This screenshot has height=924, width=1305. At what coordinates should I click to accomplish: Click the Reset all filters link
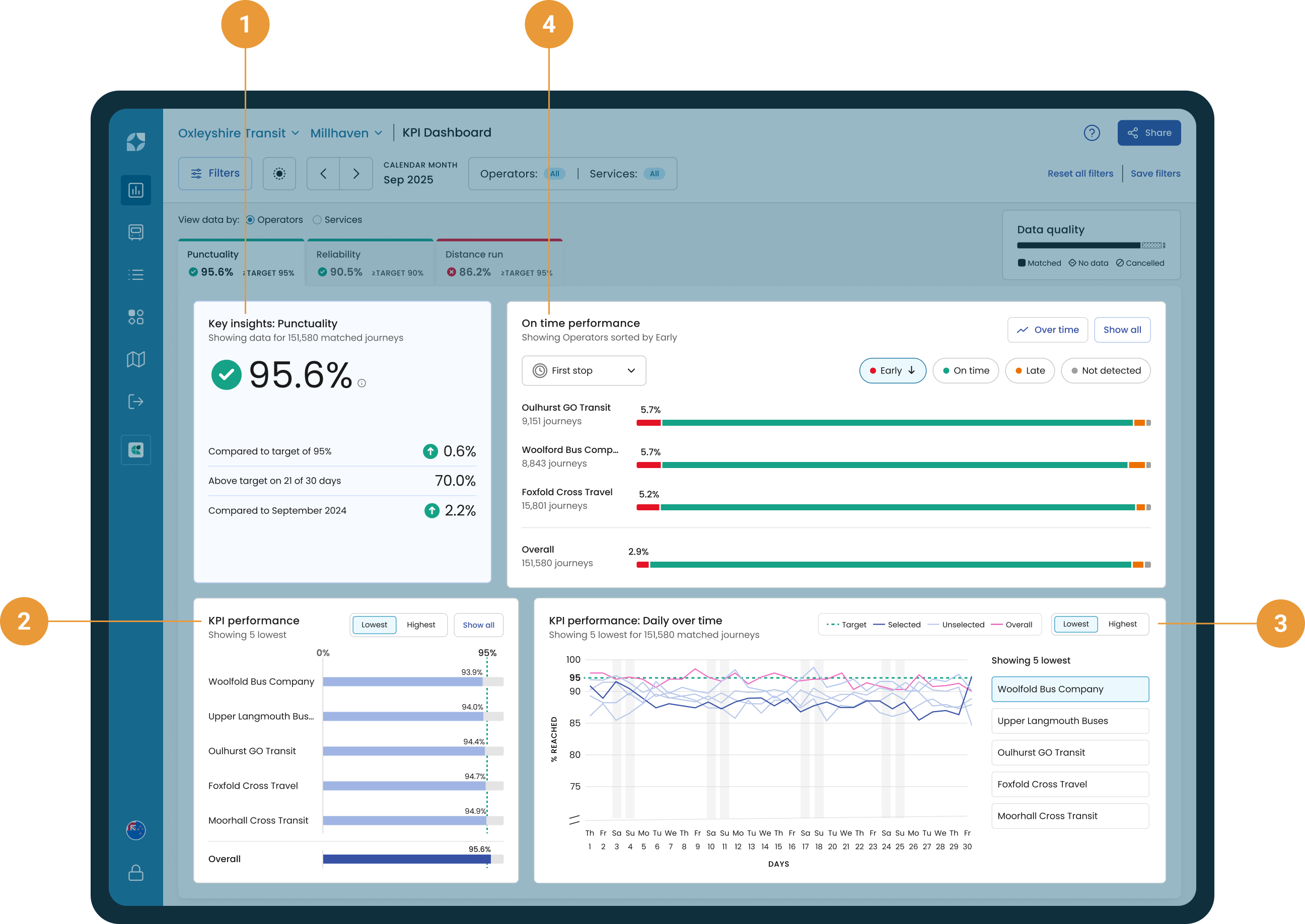[1080, 174]
